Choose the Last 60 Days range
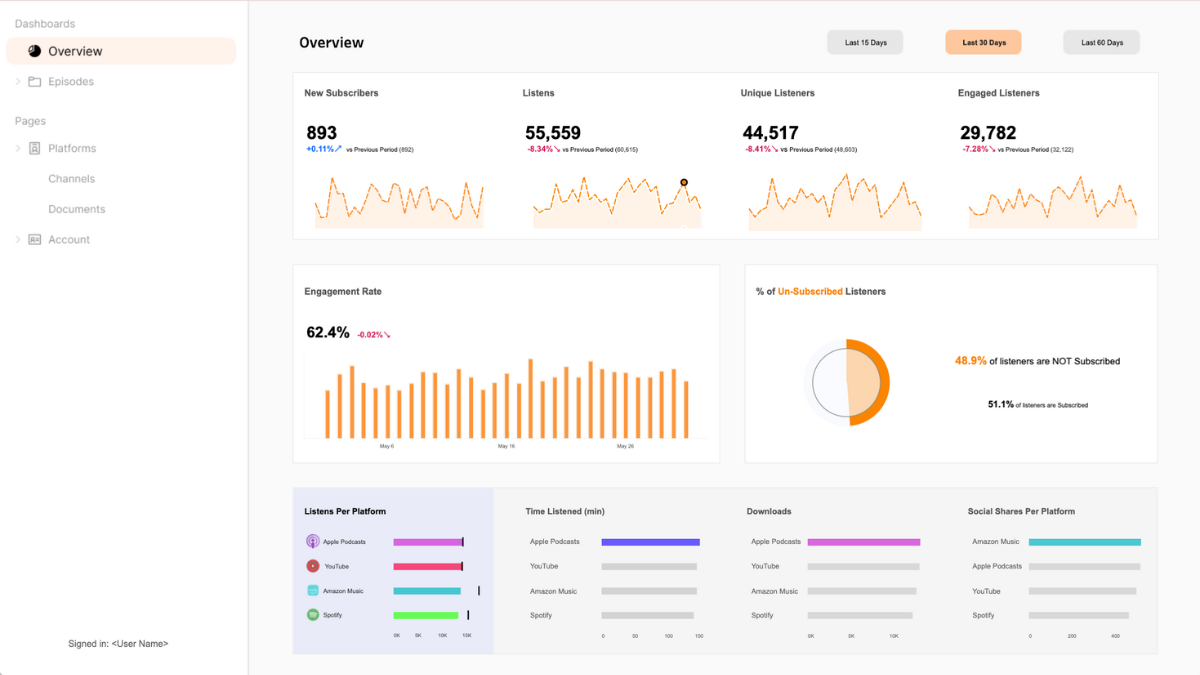The width and height of the screenshot is (1200, 675). pyautogui.click(x=1101, y=42)
